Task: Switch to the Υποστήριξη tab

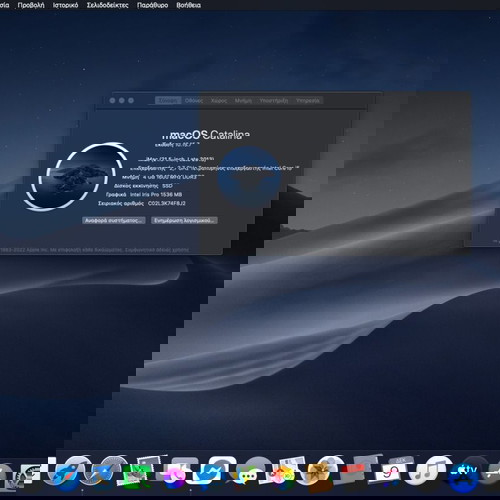Action: tap(273, 100)
